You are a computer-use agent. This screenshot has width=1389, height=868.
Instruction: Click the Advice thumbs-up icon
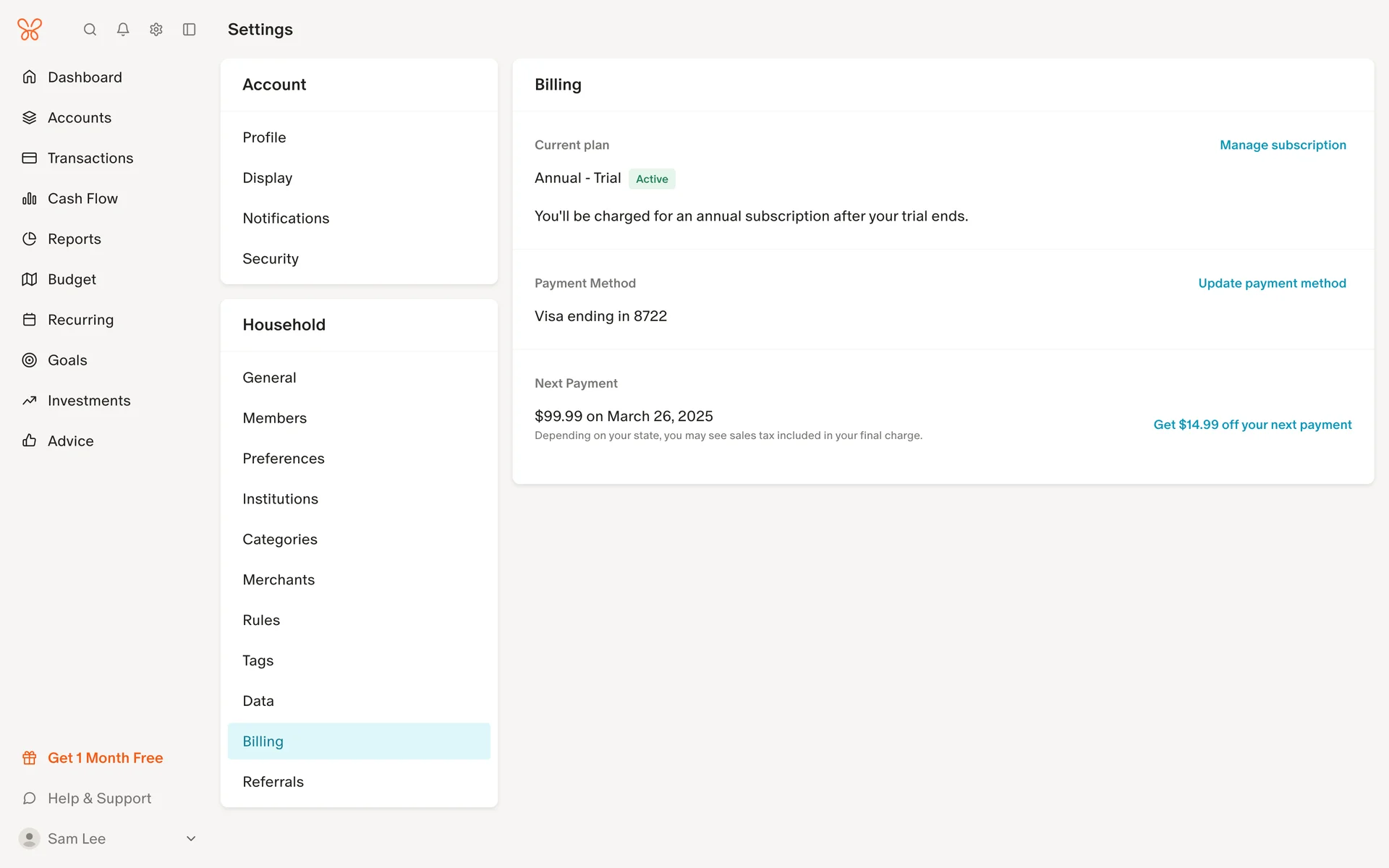[29, 441]
